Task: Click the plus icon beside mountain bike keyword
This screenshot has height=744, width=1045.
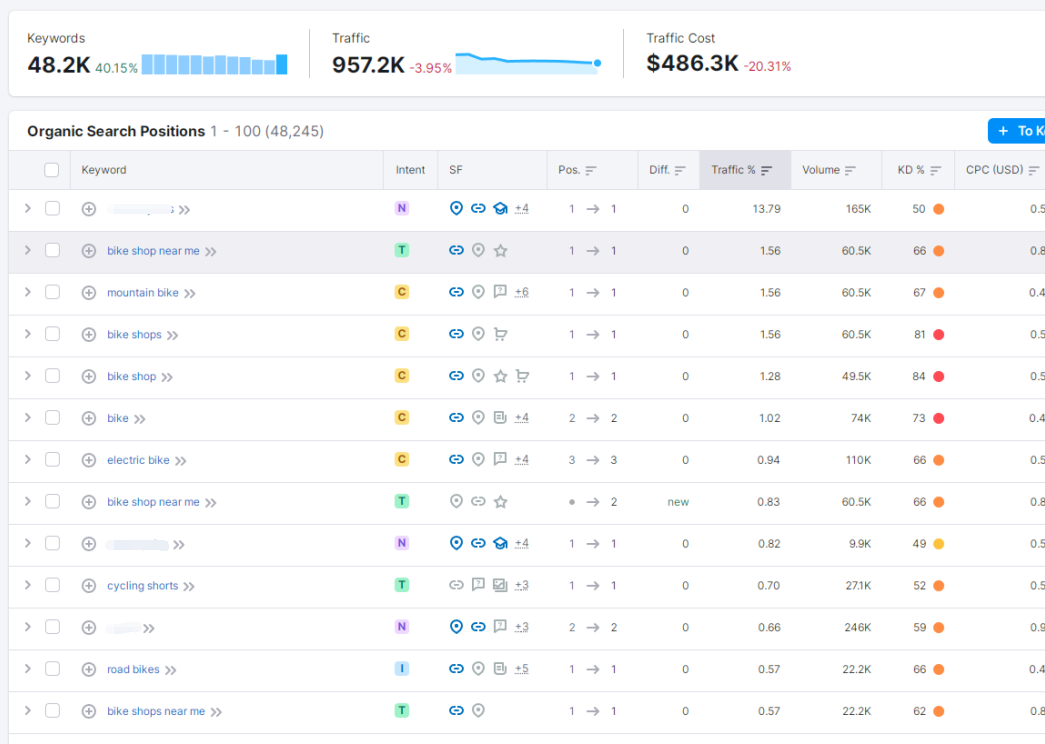Action: (89, 293)
